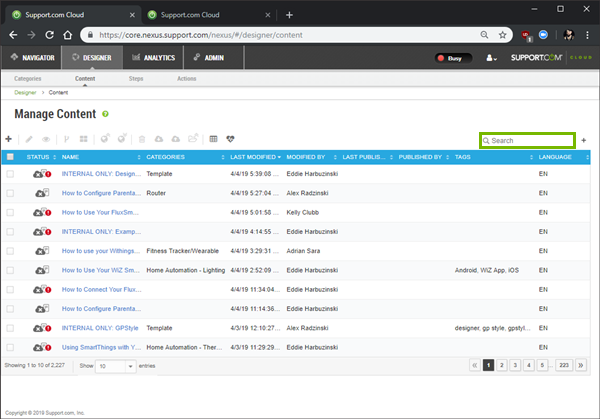600x419 pixels.
Task: Click the trash delete icon in toolbar
Action: [142, 139]
